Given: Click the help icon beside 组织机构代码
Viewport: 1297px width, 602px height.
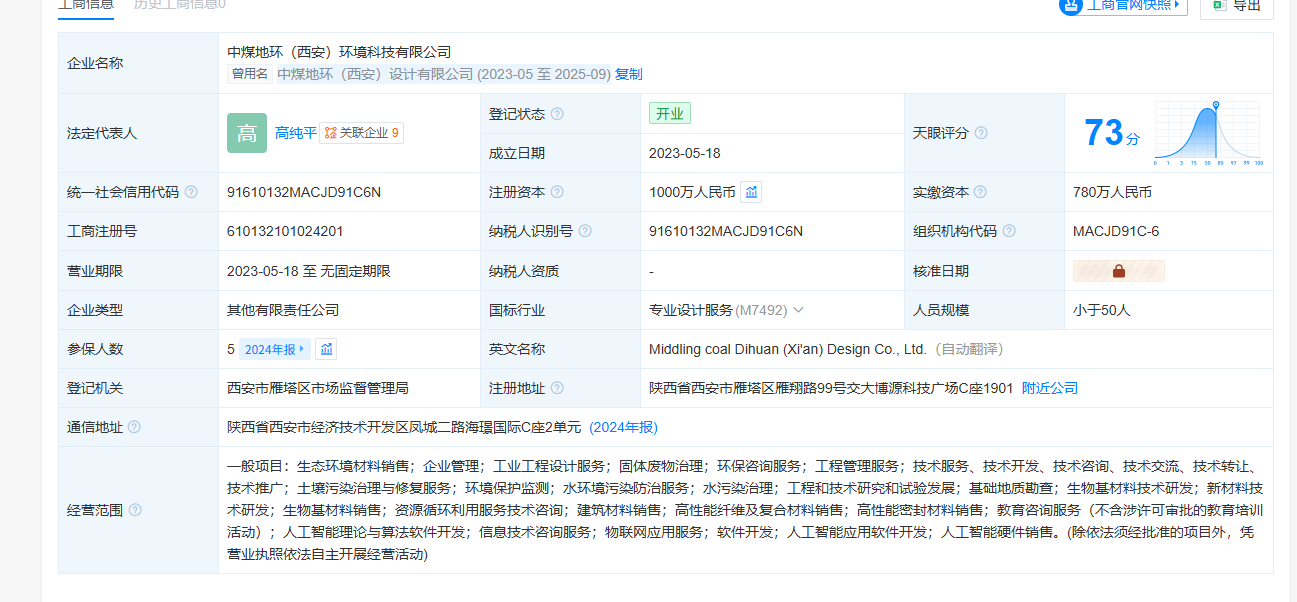Looking at the screenshot, I should tap(1009, 231).
